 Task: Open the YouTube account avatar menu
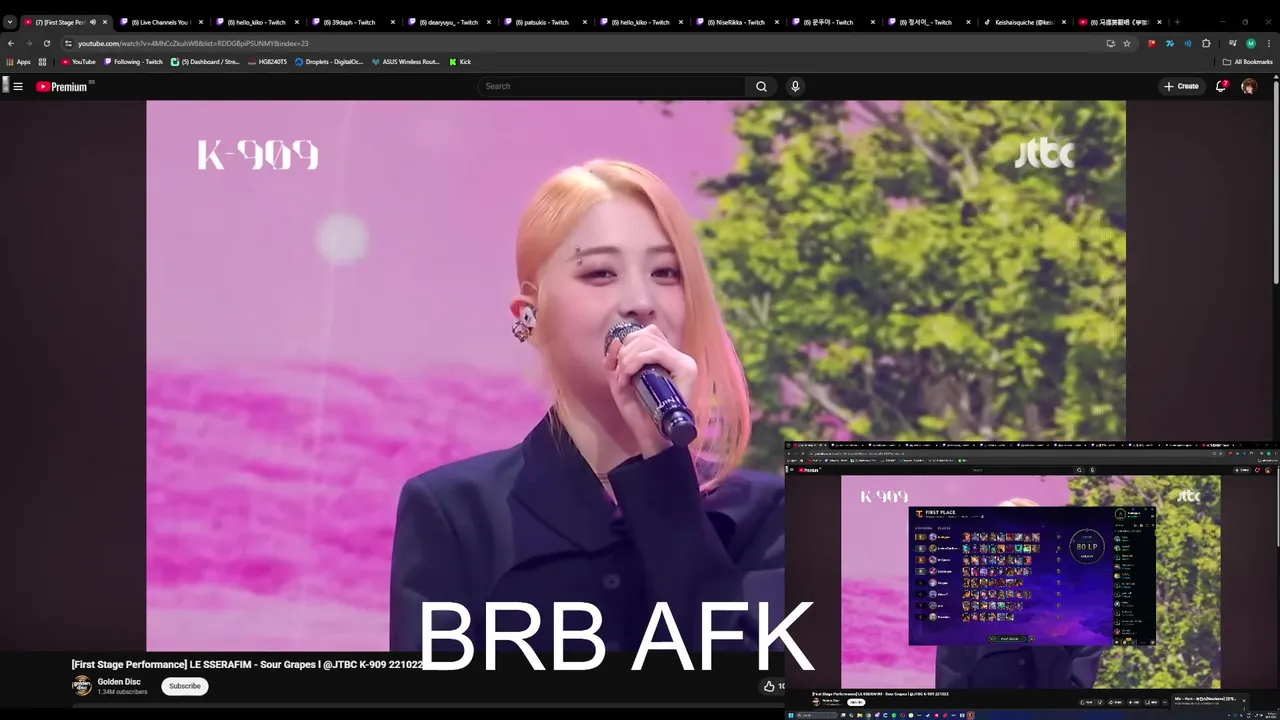[1249, 87]
